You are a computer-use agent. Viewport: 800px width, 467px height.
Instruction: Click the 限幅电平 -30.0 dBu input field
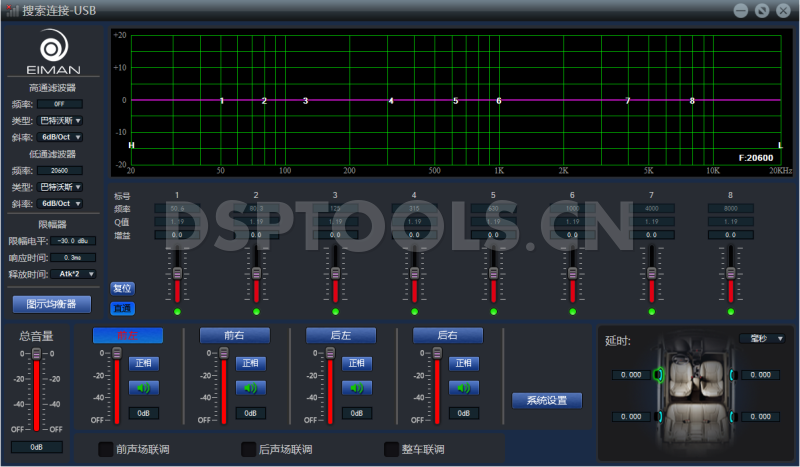point(73,240)
